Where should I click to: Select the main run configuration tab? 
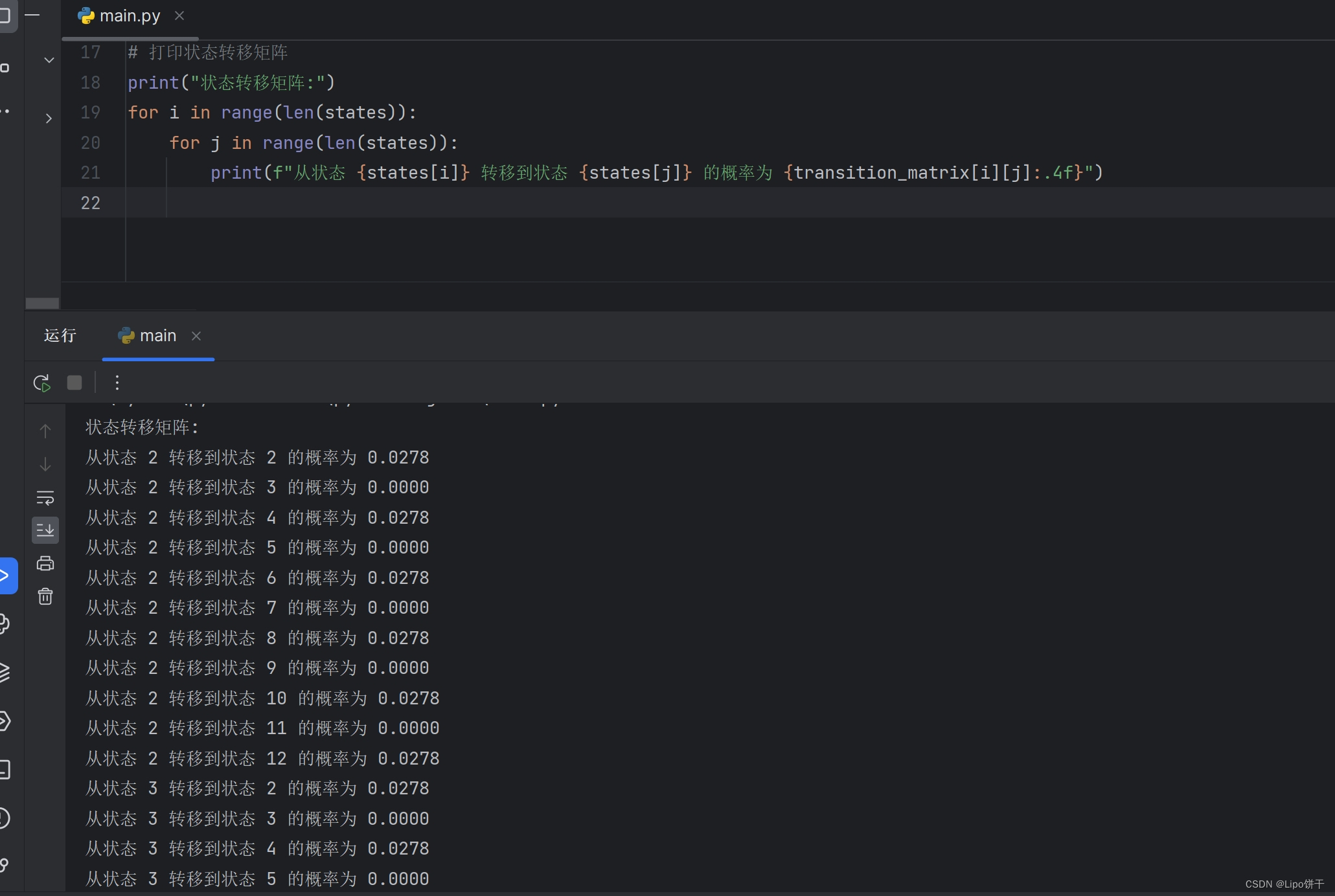click(x=157, y=335)
